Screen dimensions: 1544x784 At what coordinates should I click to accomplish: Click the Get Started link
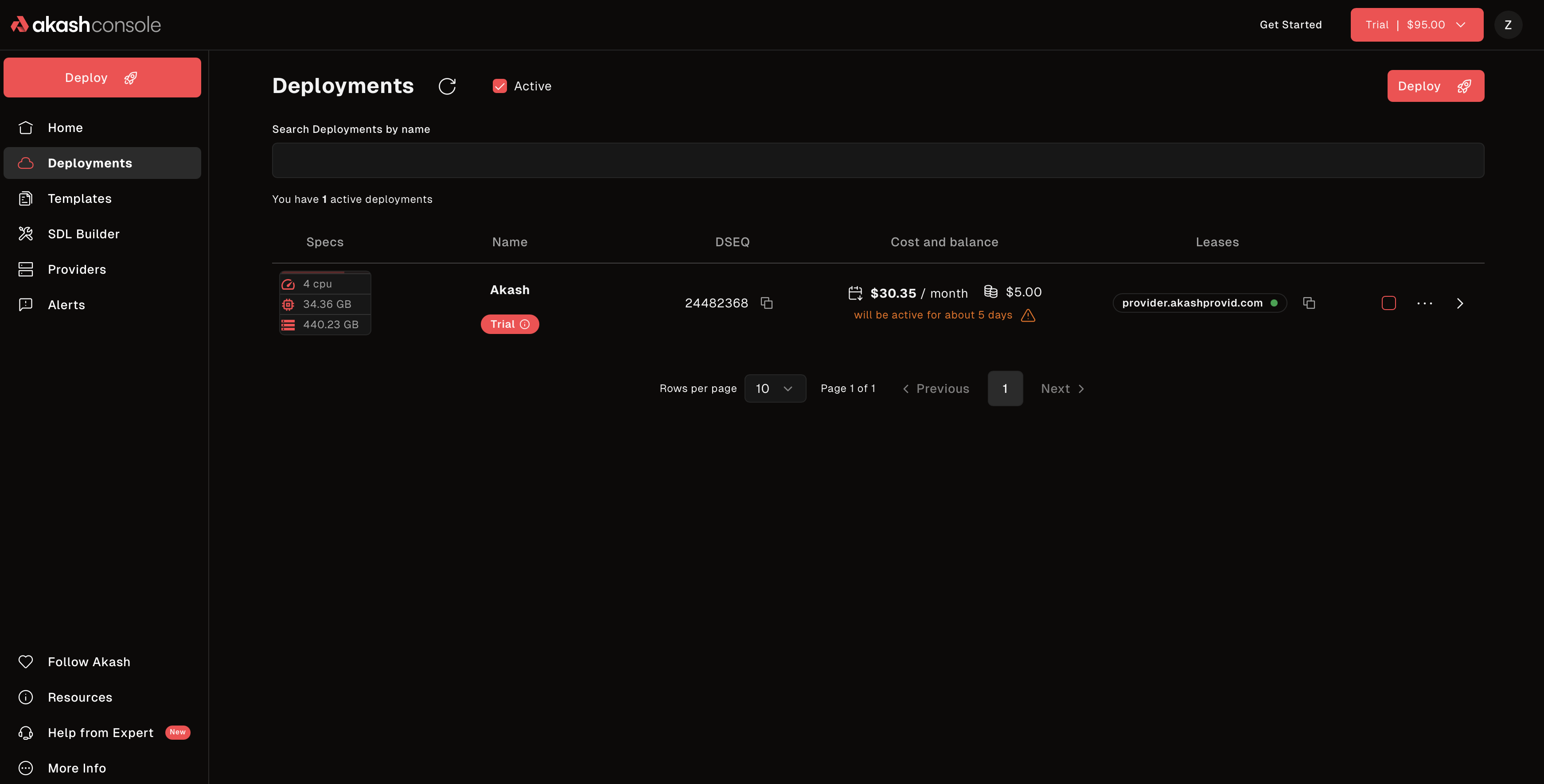1290,24
